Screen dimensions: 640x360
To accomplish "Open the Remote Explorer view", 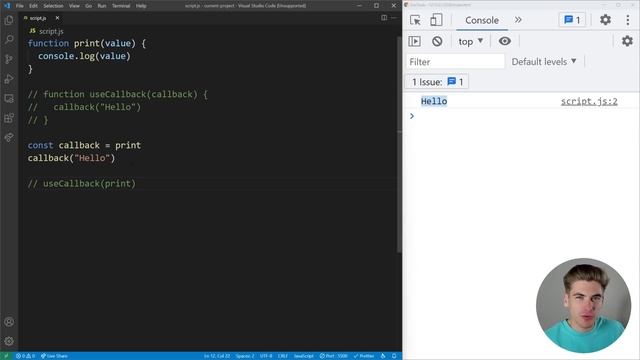I will pos(9,98).
